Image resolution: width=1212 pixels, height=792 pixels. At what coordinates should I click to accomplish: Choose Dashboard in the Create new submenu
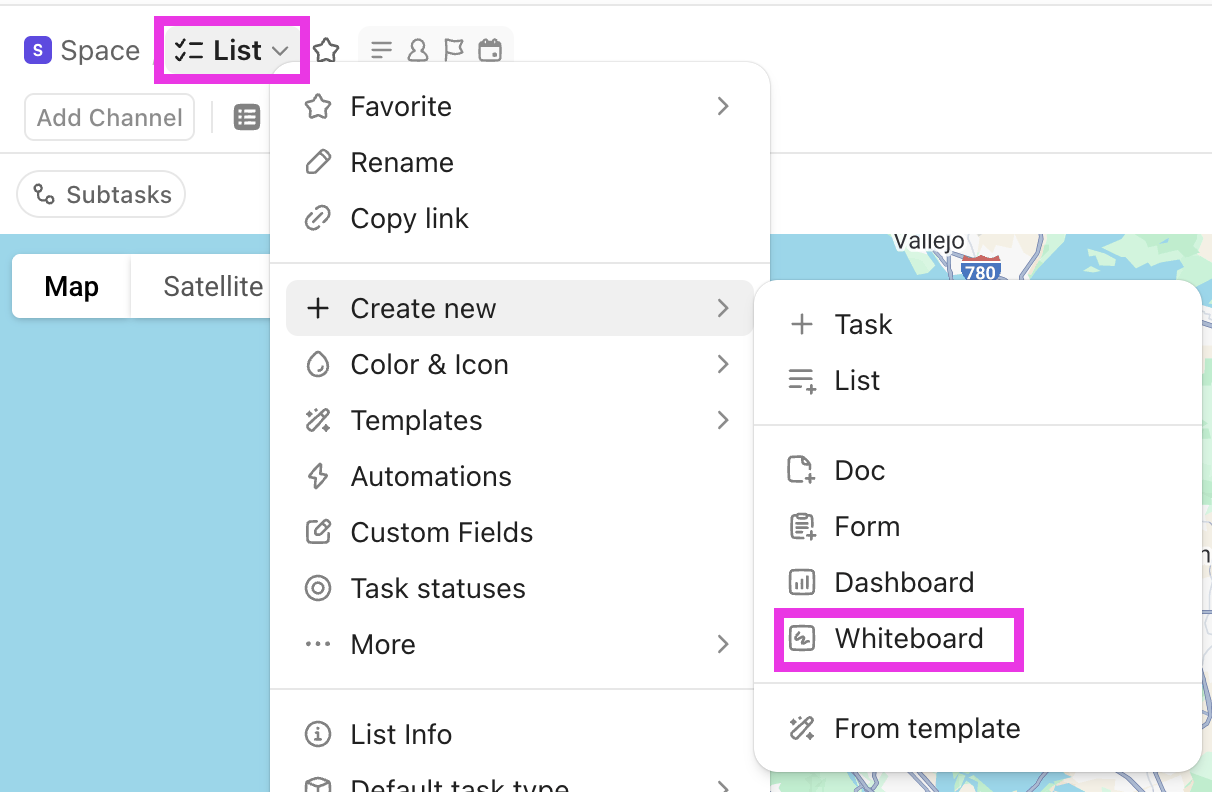click(904, 582)
